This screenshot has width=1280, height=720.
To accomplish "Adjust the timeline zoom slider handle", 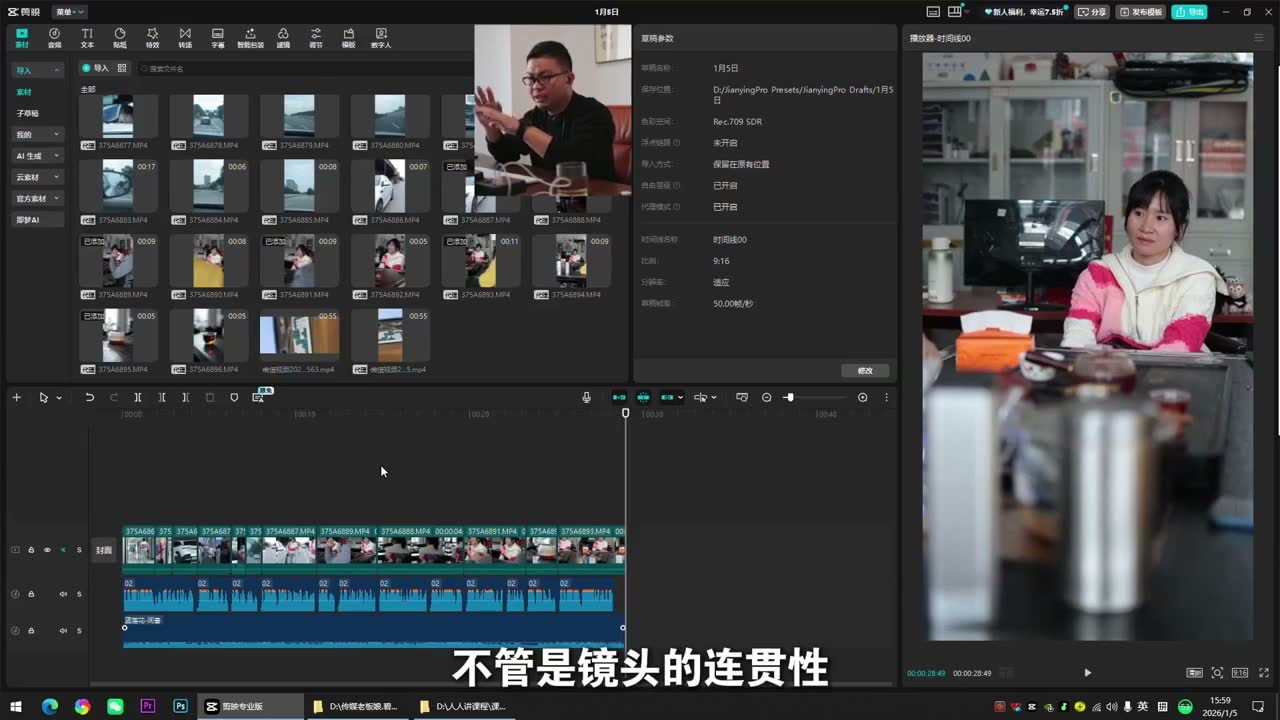I will 789,397.
